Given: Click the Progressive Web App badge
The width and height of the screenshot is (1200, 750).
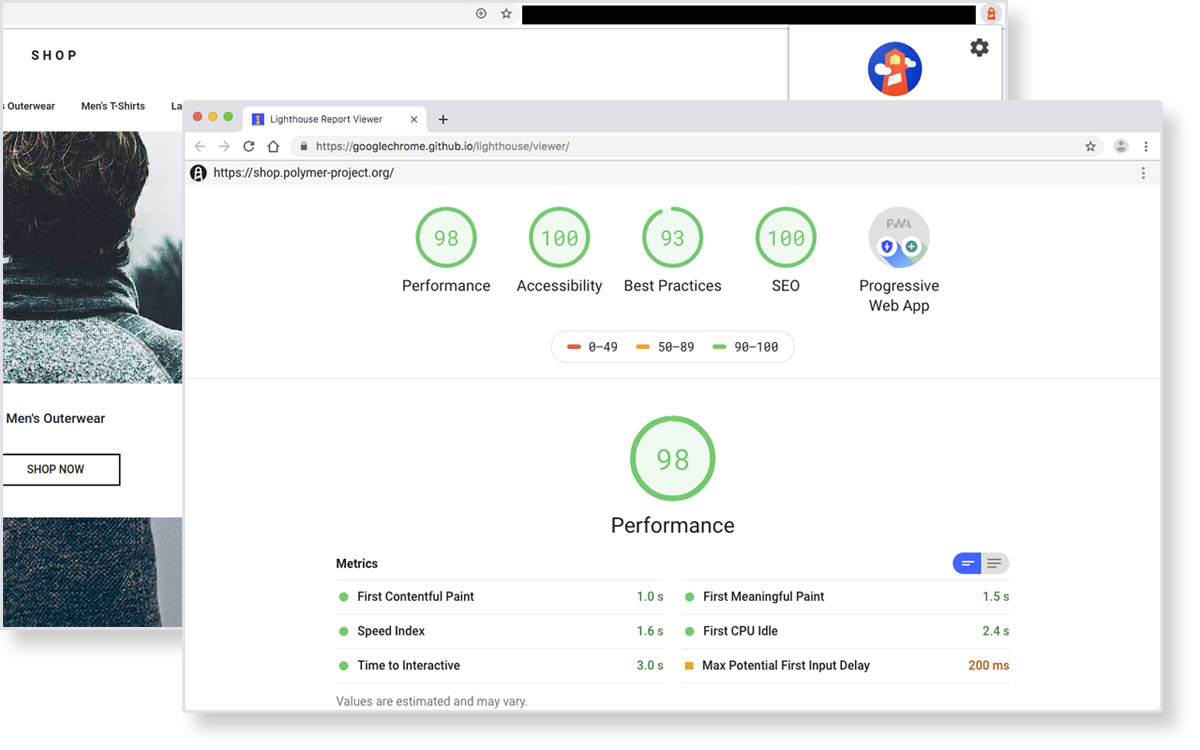Looking at the screenshot, I should [x=898, y=238].
